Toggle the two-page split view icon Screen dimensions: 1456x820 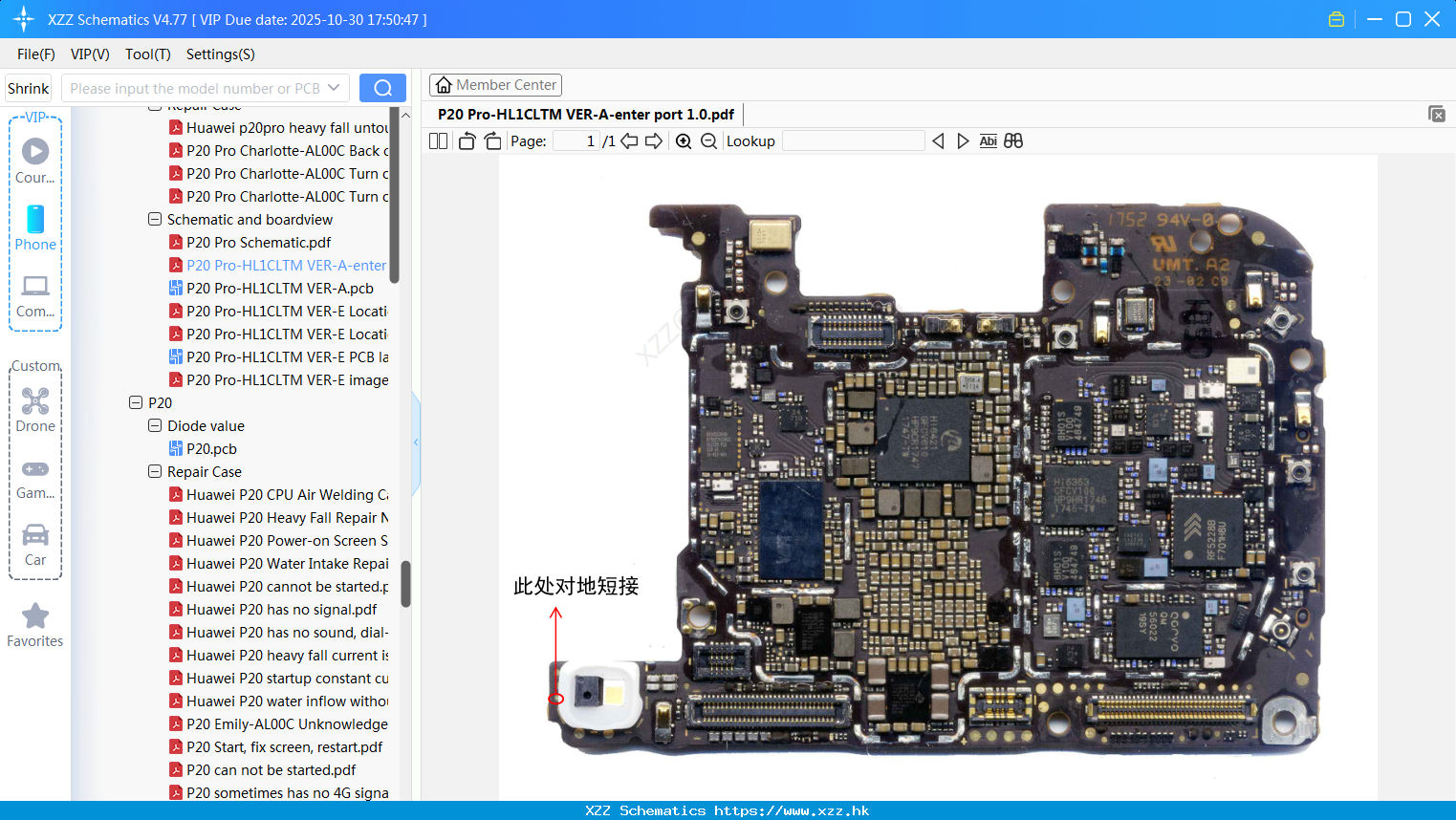tap(438, 141)
